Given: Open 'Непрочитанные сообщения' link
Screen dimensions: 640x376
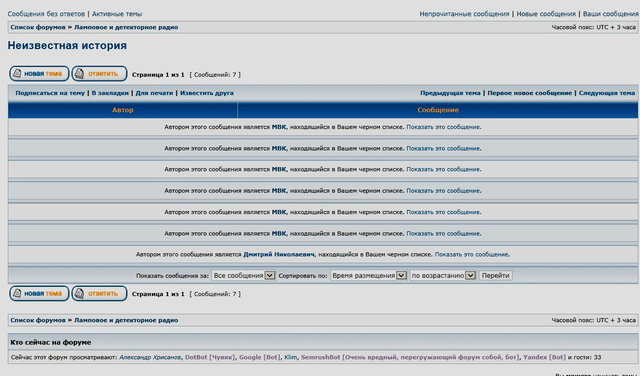Looking at the screenshot, I should tap(464, 14).
